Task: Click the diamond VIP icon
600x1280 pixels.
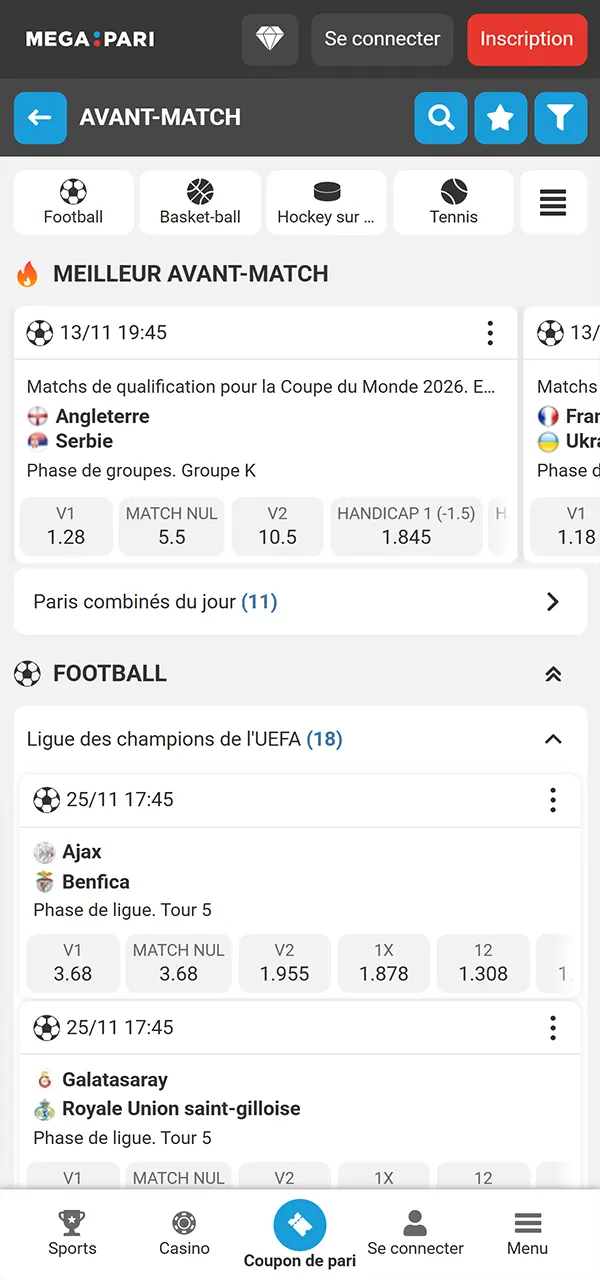Action: coord(270,40)
